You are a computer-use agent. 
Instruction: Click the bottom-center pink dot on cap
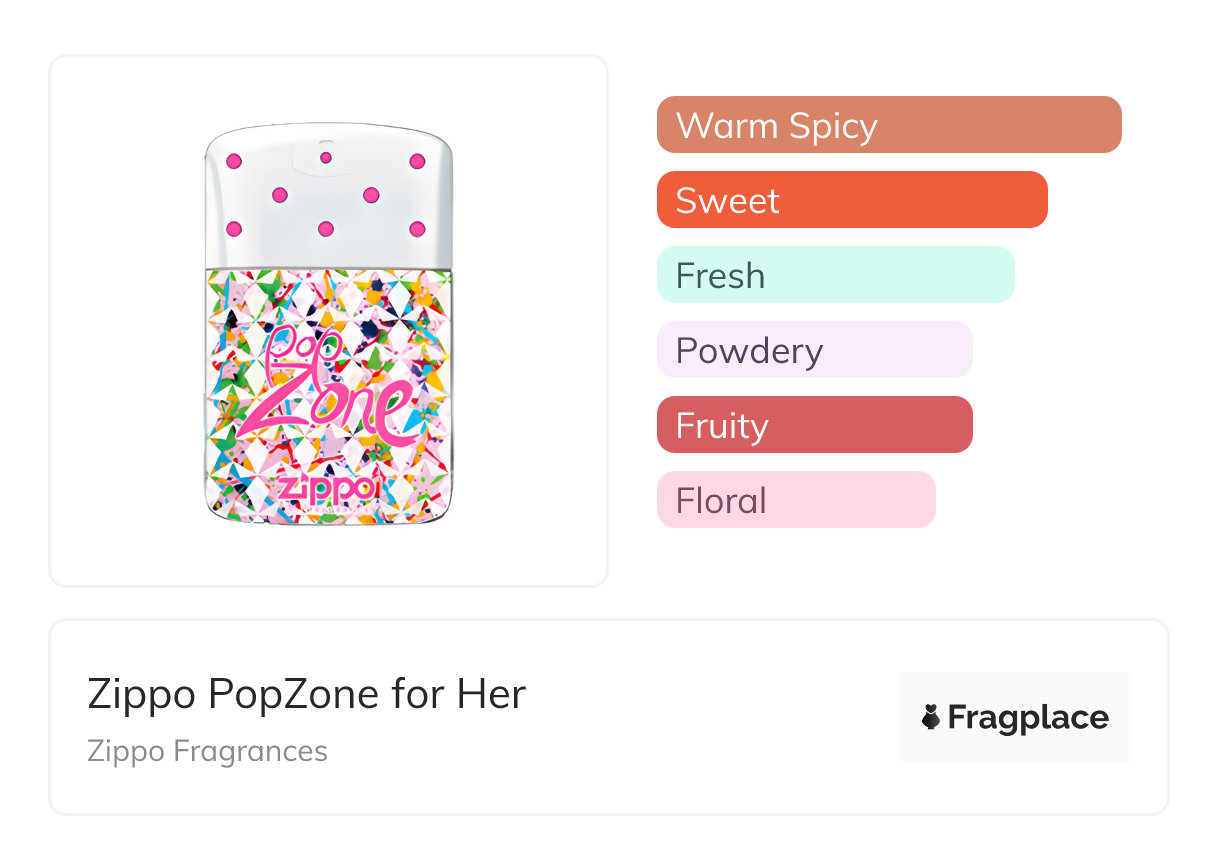[325, 229]
